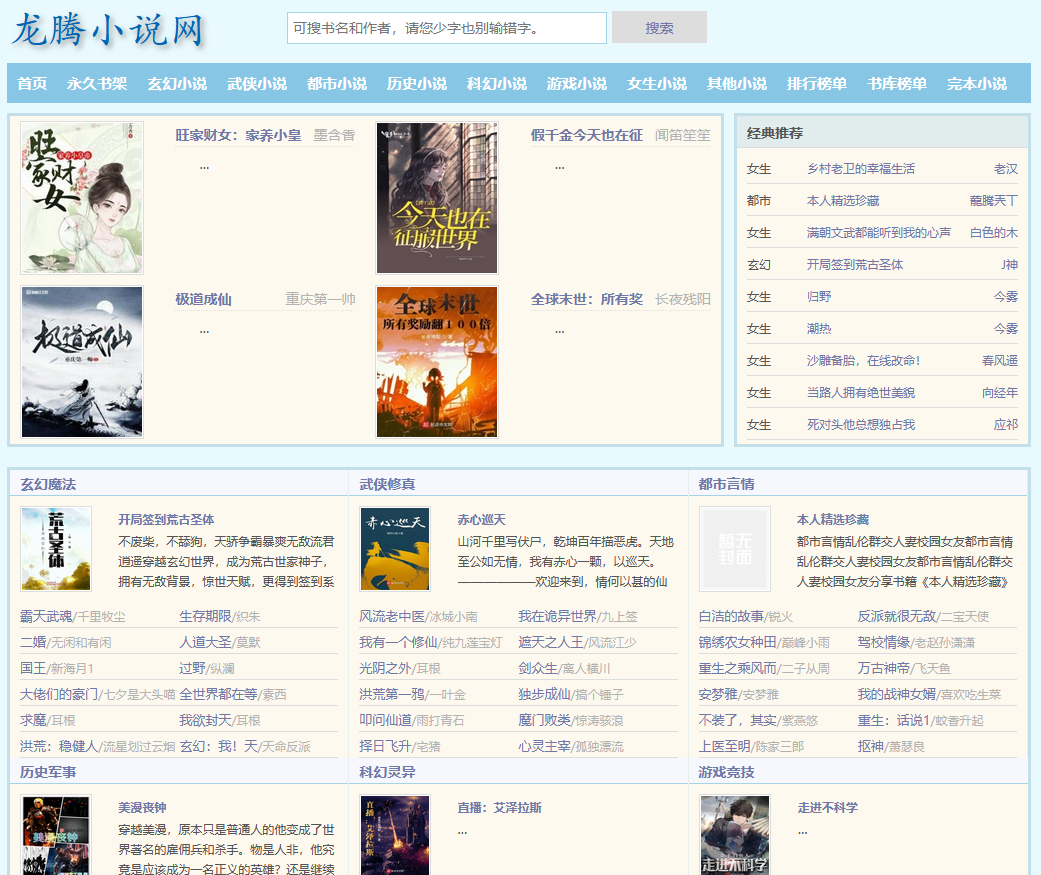Go to 首页 in the navigation bar
Image resolution: width=1041 pixels, height=875 pixels.
[x=32, y=84]
